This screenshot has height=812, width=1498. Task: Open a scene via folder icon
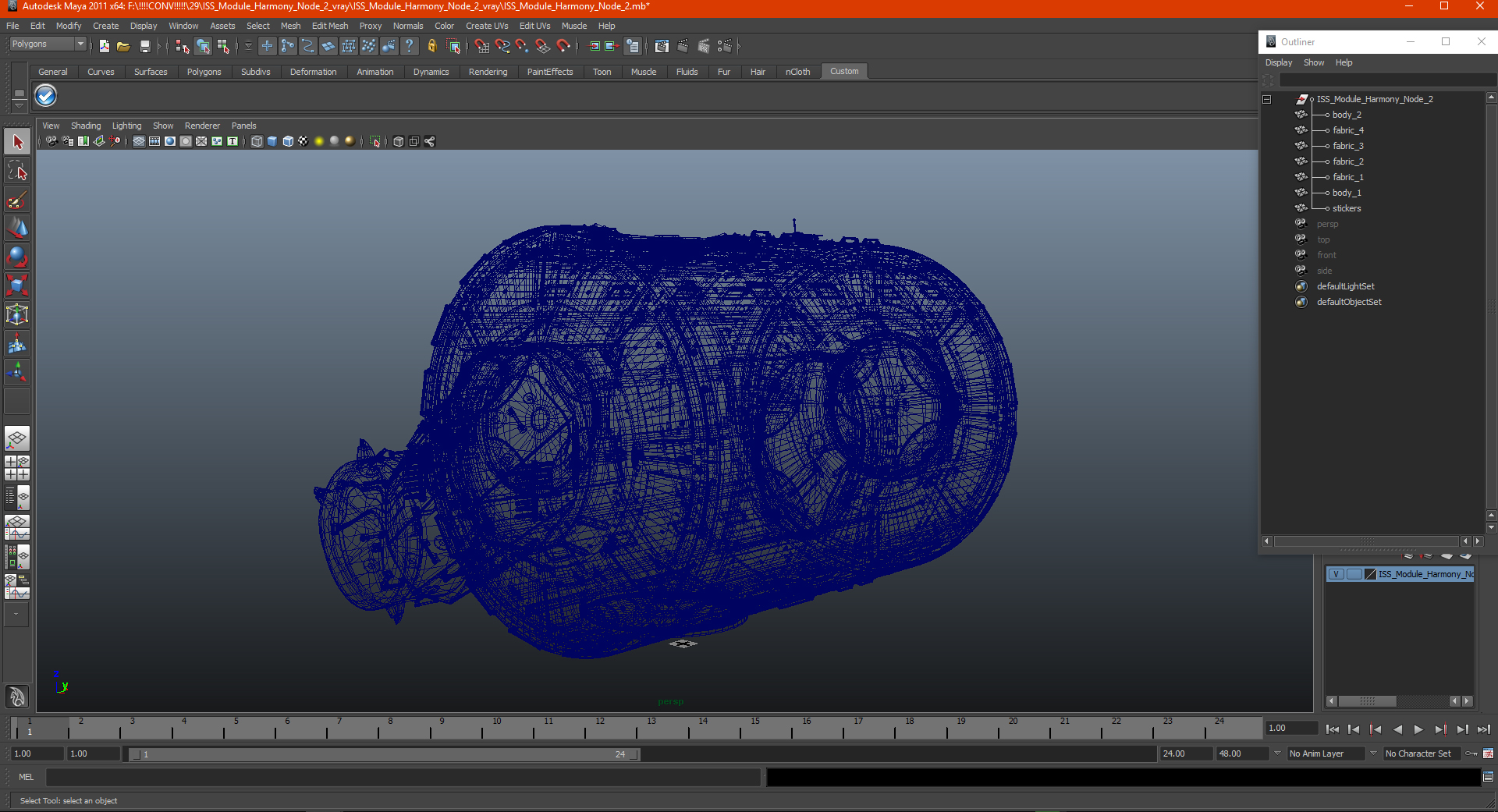pyautogui.click(x=123, y=47)
